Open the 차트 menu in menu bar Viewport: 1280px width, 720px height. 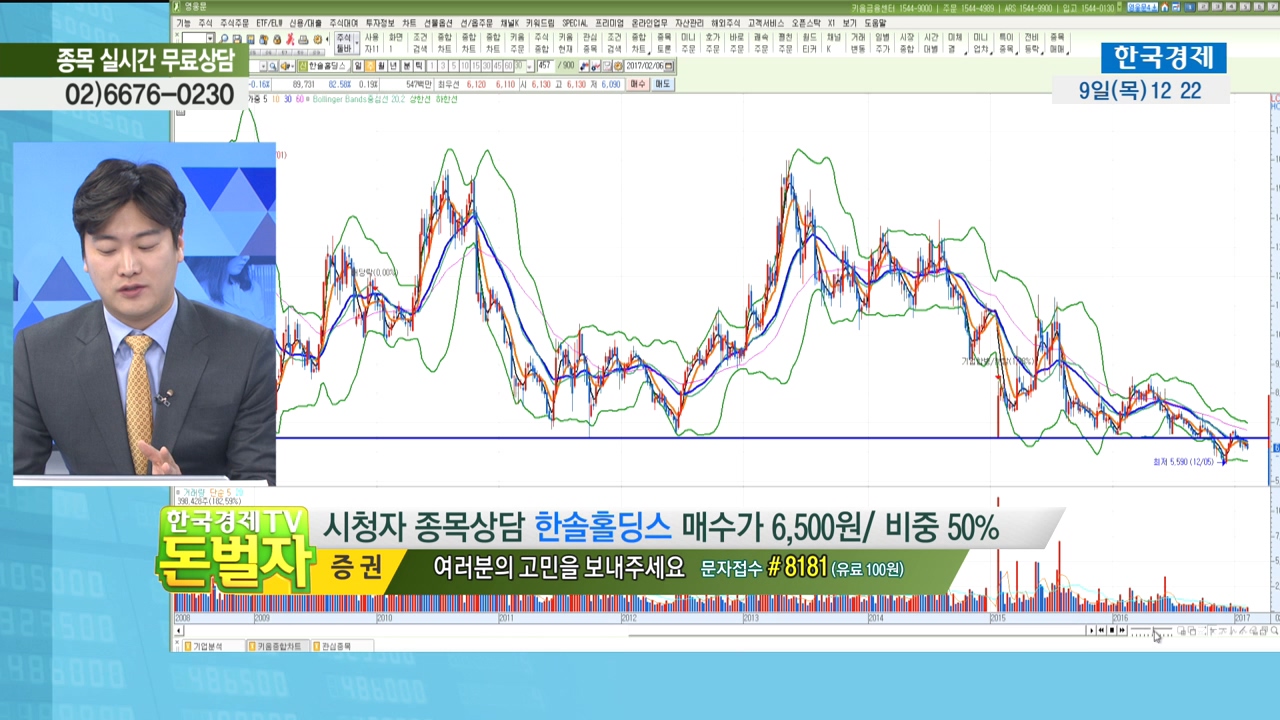point(409,23)
